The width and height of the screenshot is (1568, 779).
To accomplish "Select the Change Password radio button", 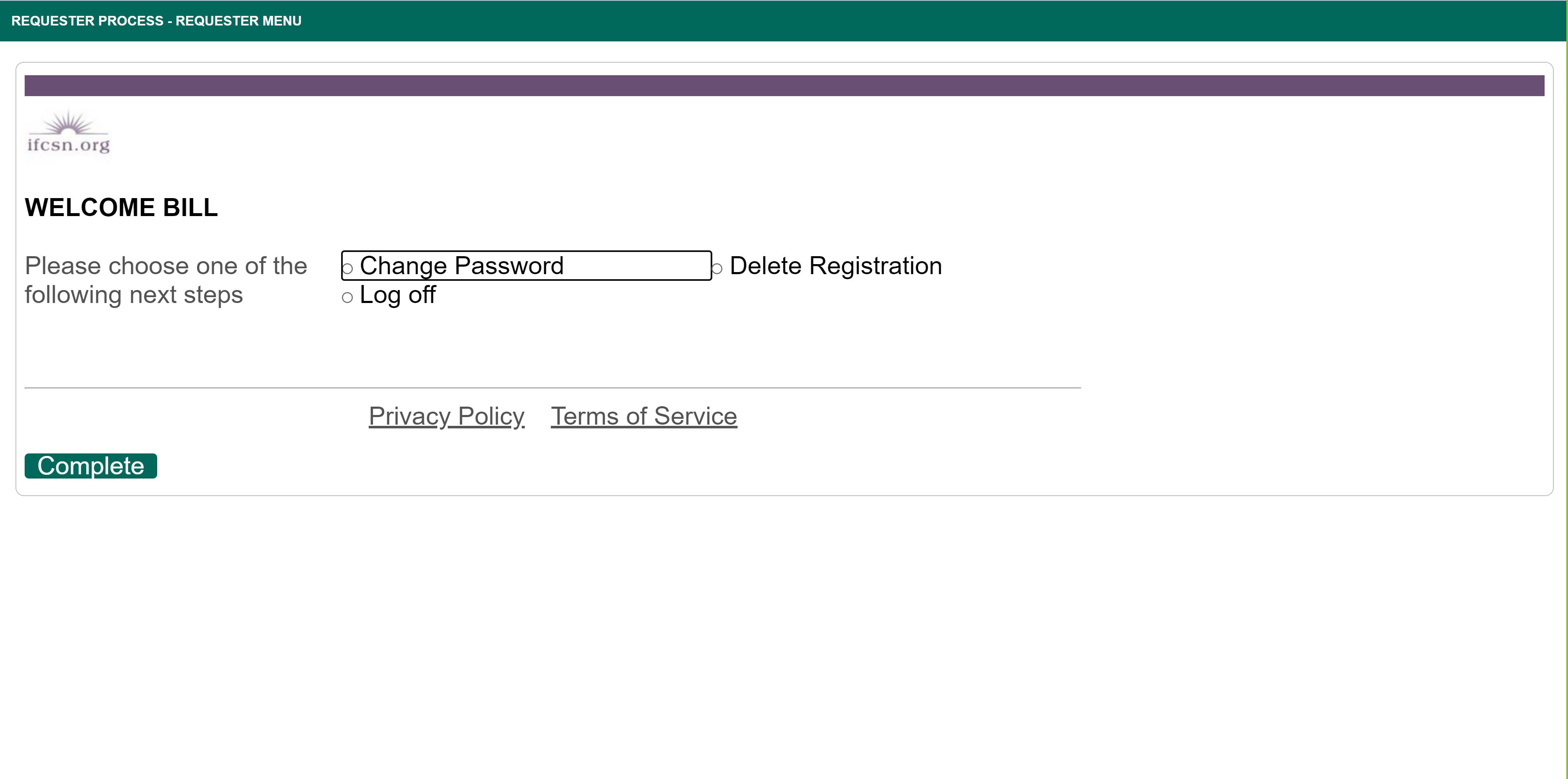I will [347, 268].
